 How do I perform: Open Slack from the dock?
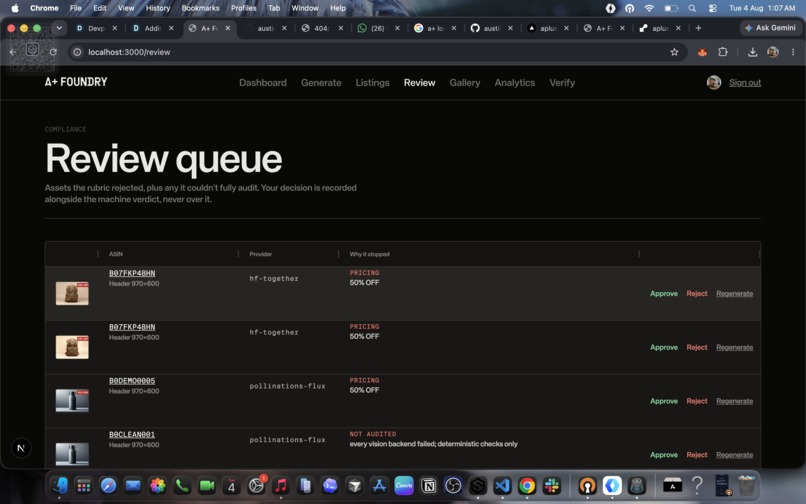552,485
